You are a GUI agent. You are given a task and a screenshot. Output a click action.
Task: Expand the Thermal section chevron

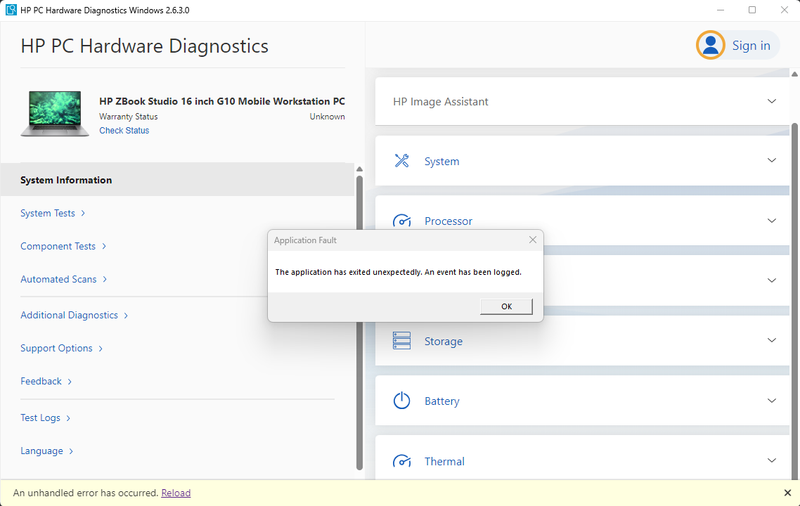tap(771, 461)
